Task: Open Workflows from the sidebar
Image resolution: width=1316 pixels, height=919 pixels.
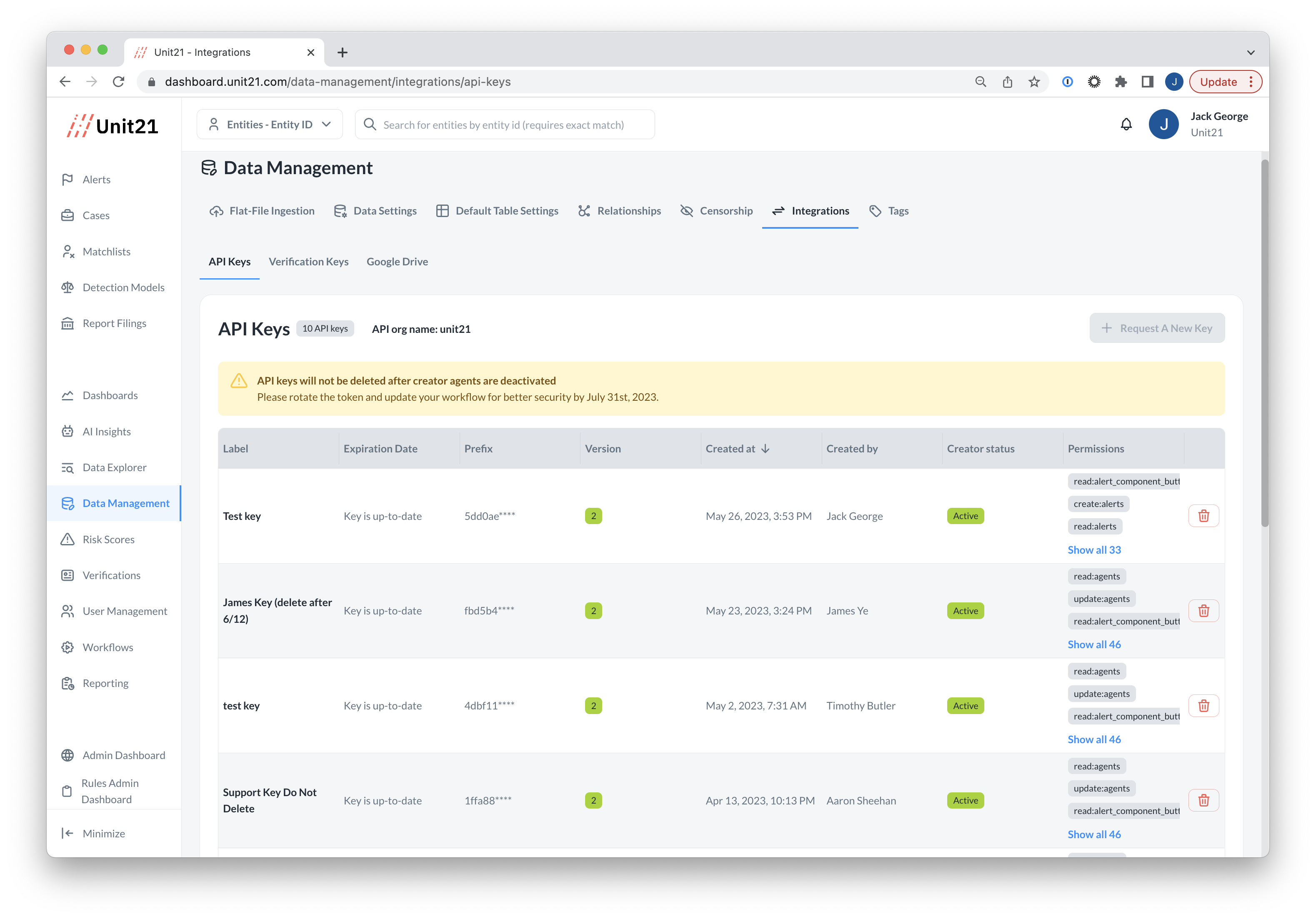Action: [107, 647]
